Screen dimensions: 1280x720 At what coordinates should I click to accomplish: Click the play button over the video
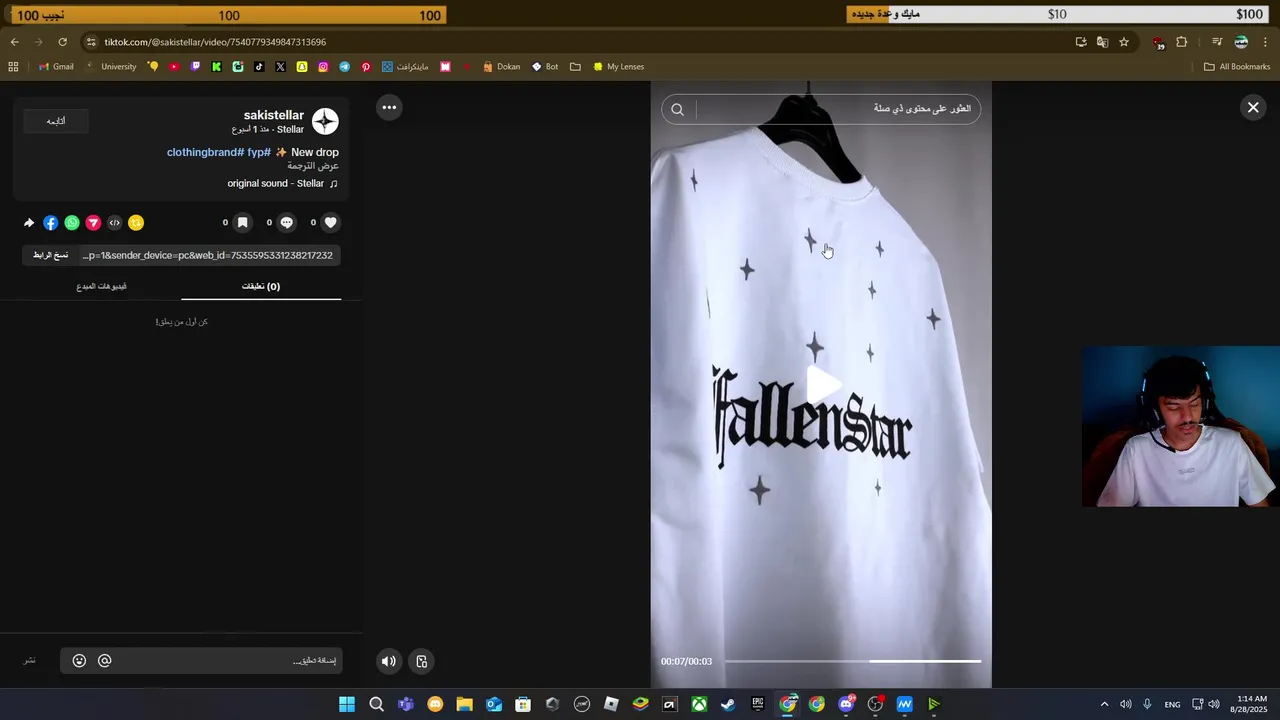click(x=823, y=385)
